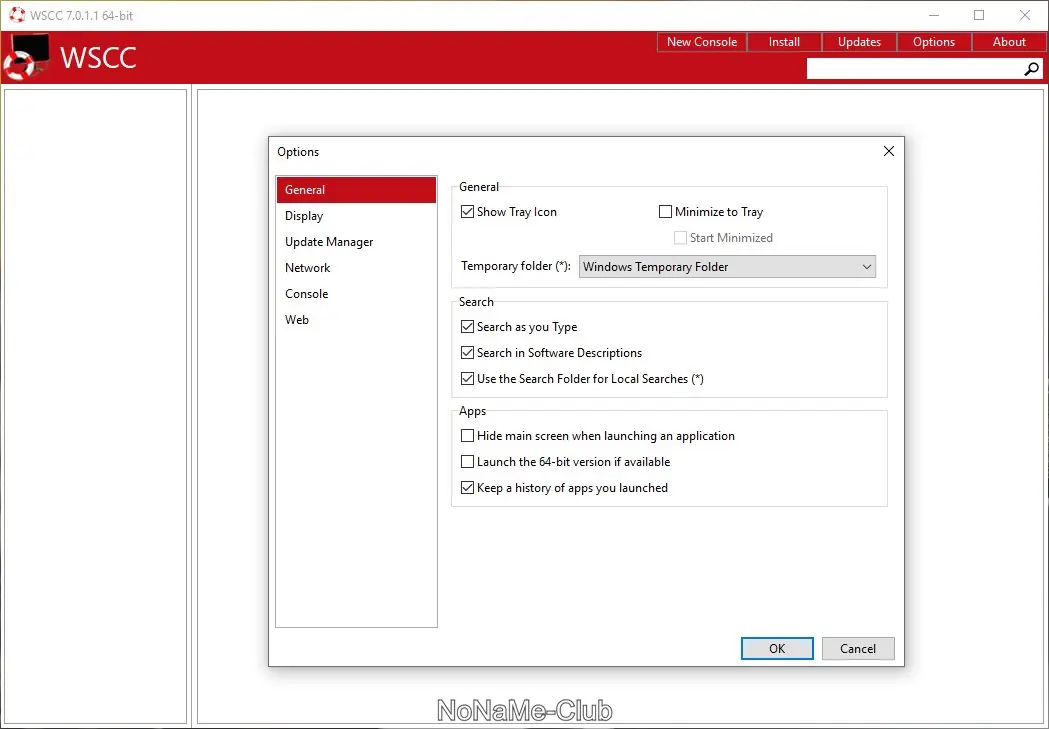
Task: Select the Console options category
Action: click(357, 294)
